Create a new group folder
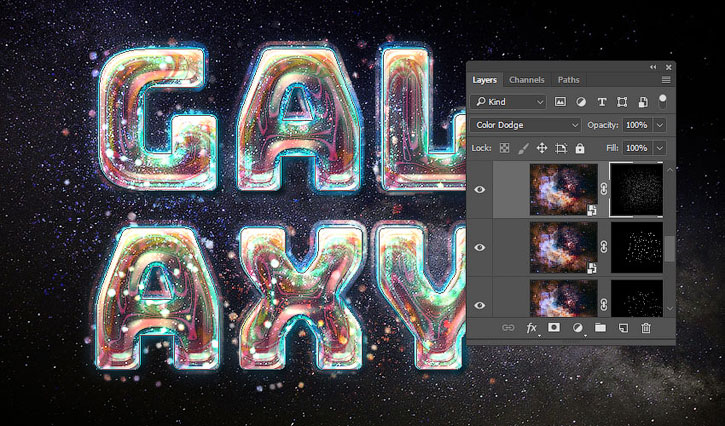 [x=600, y=327]
